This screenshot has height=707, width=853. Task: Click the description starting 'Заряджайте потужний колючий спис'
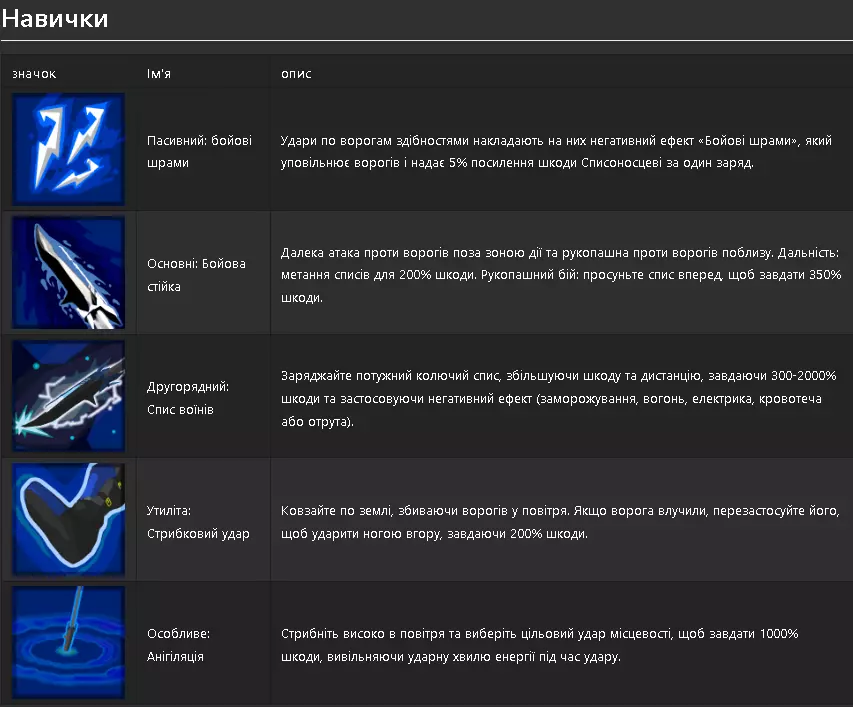pos(559,398)
